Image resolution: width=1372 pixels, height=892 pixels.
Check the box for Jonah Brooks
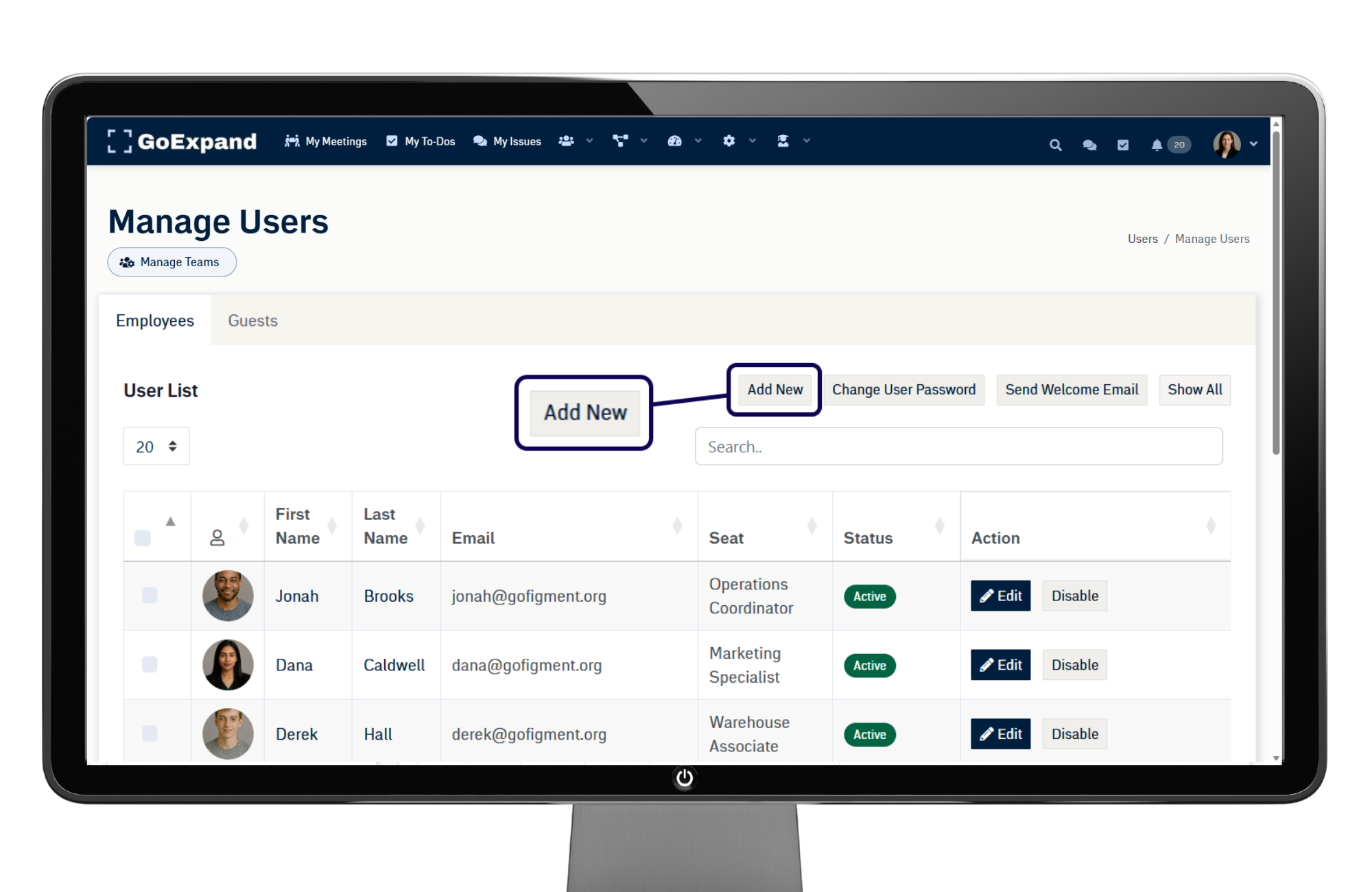click(150, 596)
